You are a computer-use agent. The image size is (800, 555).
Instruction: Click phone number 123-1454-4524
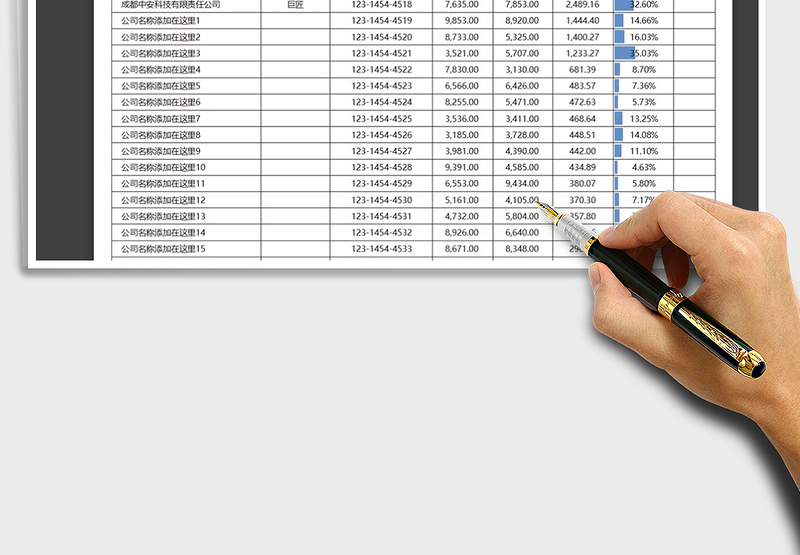(382, 103)
